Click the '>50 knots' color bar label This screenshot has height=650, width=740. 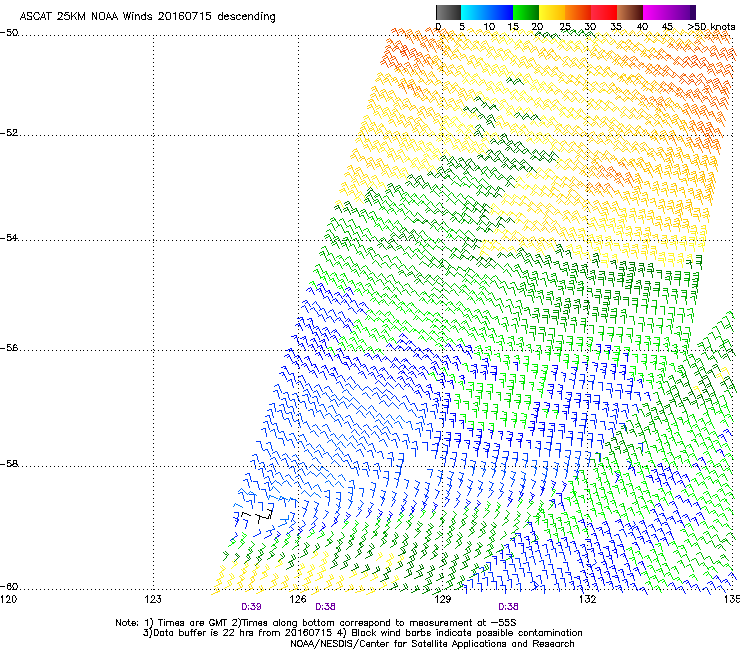pyautogui.click(x=711, y=27)
